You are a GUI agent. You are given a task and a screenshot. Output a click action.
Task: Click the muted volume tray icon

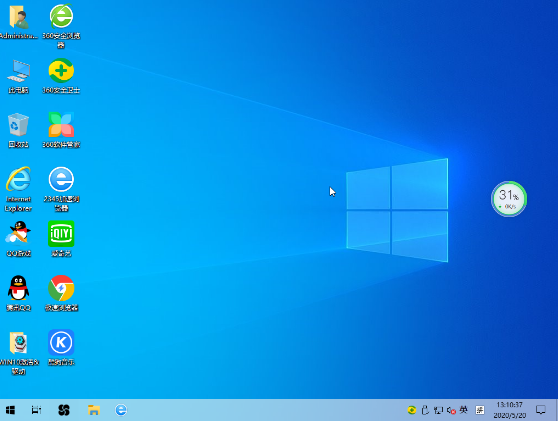coord(451,410)
